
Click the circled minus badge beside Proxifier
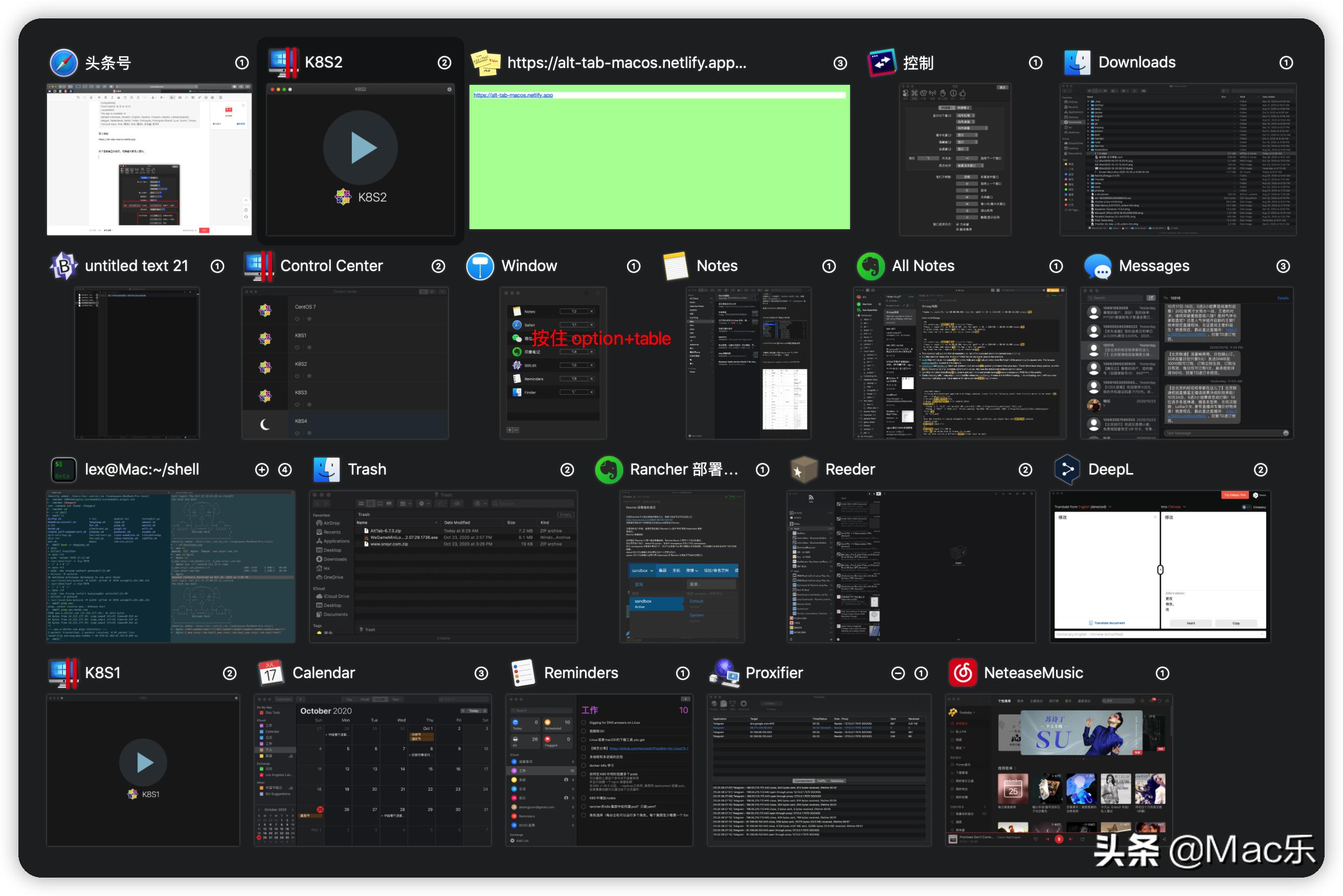[x=898, y=674]
